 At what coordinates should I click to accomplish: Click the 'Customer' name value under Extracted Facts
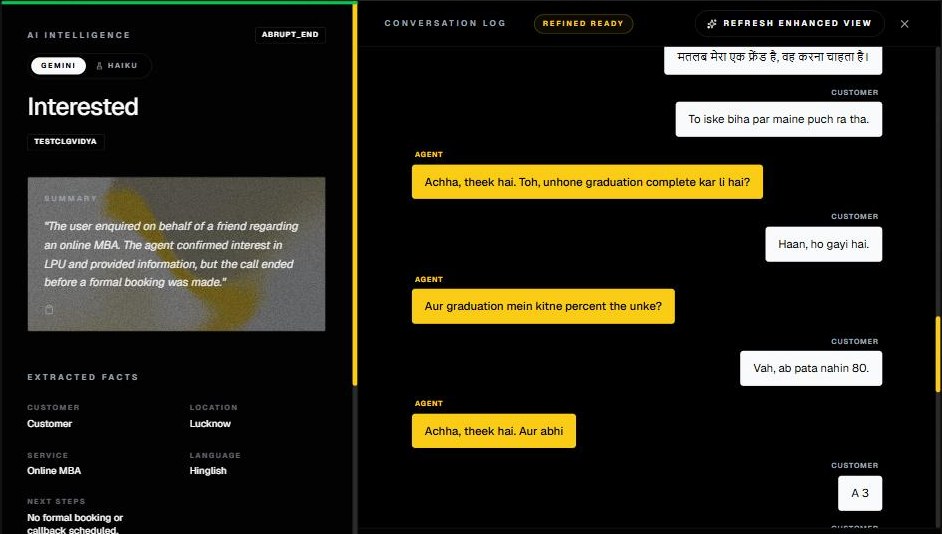pyautogui.click(x=49, y=423)
